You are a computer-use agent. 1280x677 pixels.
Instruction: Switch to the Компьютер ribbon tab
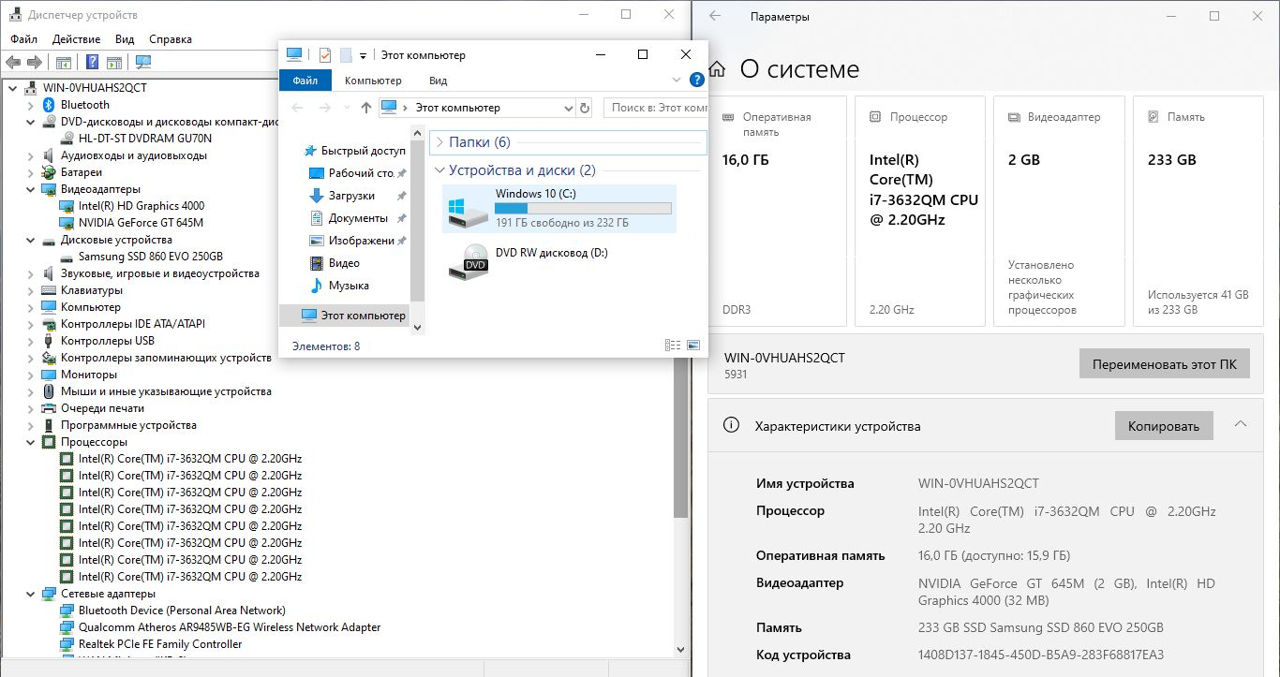[372, 80]
